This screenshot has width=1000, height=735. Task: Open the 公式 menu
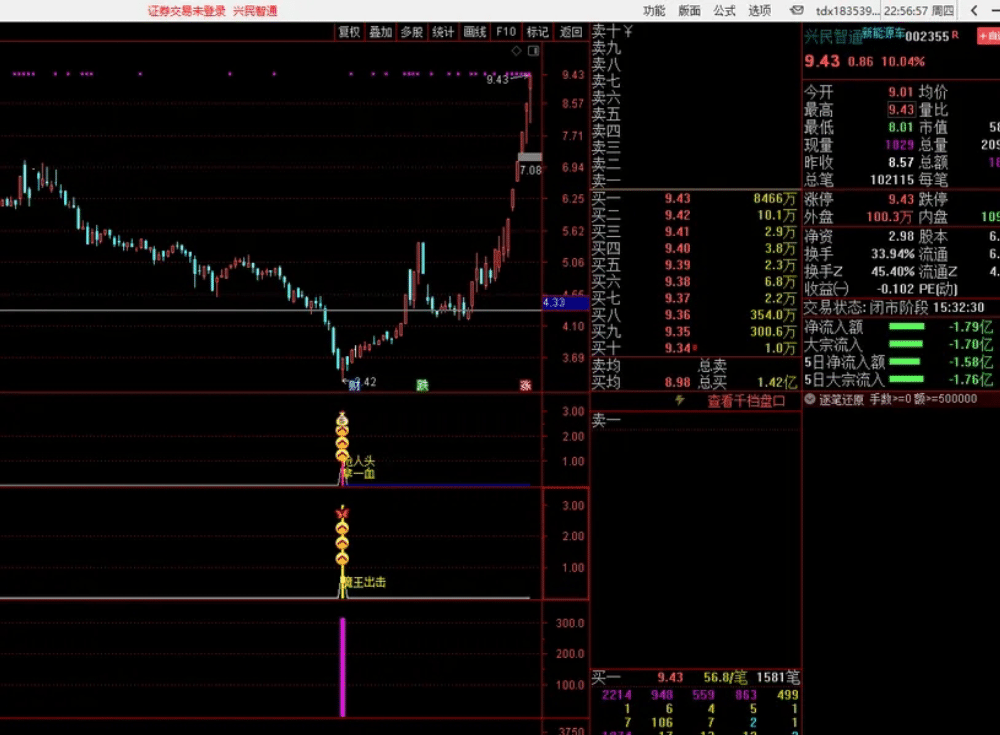pyautogui.click(x=724, y=10)
